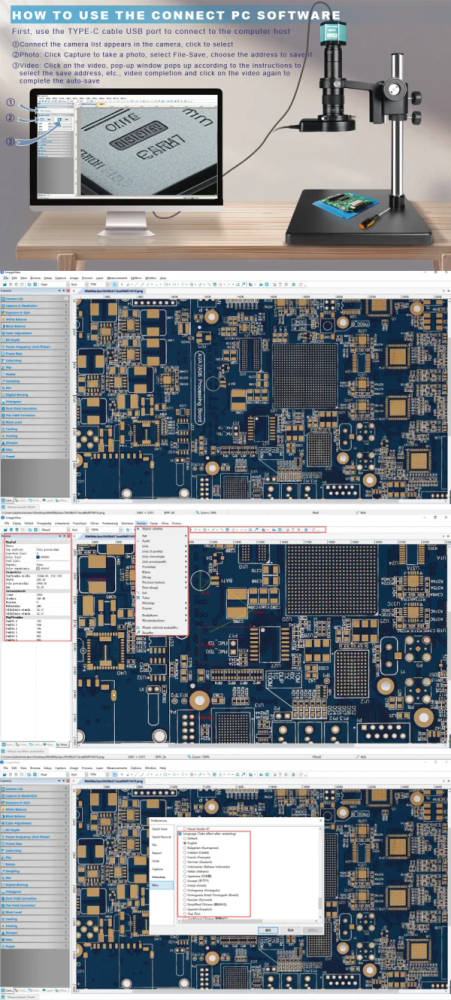
Task: Select the Simplified Chinese language option
Action: tap(185, 904)
